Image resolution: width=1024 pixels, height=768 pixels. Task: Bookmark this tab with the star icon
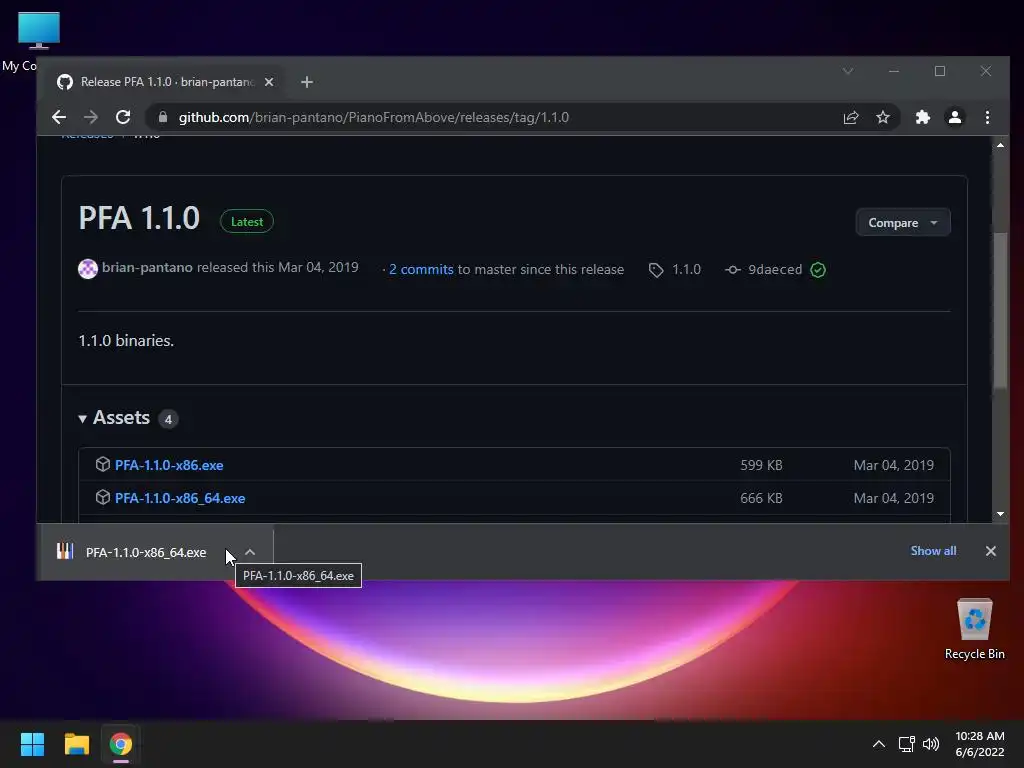click(883, 118)
